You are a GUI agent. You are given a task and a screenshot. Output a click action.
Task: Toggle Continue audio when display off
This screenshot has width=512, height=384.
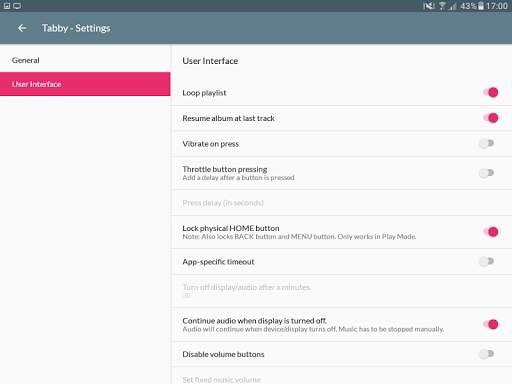click(490, 324)
